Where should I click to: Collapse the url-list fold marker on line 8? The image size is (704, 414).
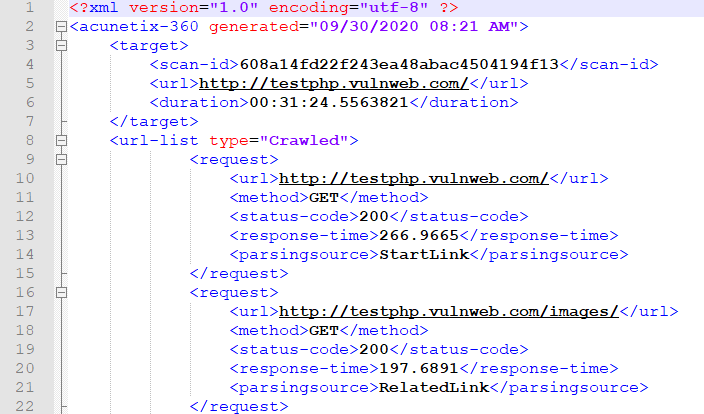click(62, 141)
